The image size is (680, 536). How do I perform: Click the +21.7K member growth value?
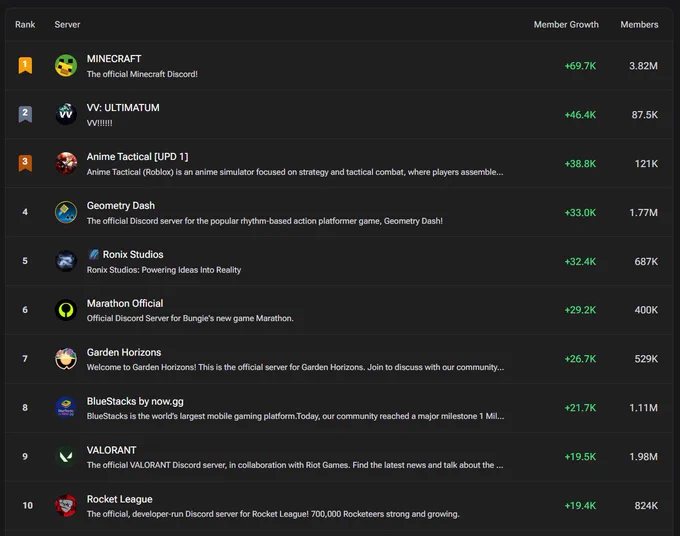580,408
